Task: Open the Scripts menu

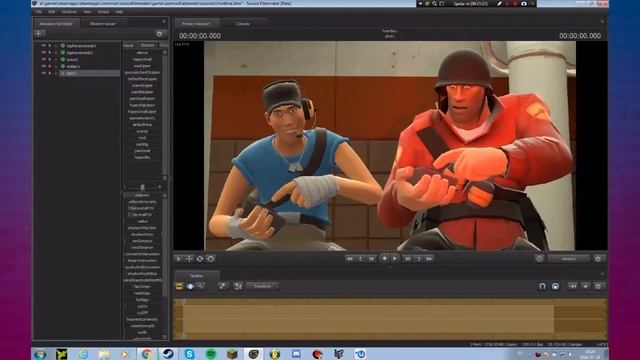Action: click(x=103, y=12)
